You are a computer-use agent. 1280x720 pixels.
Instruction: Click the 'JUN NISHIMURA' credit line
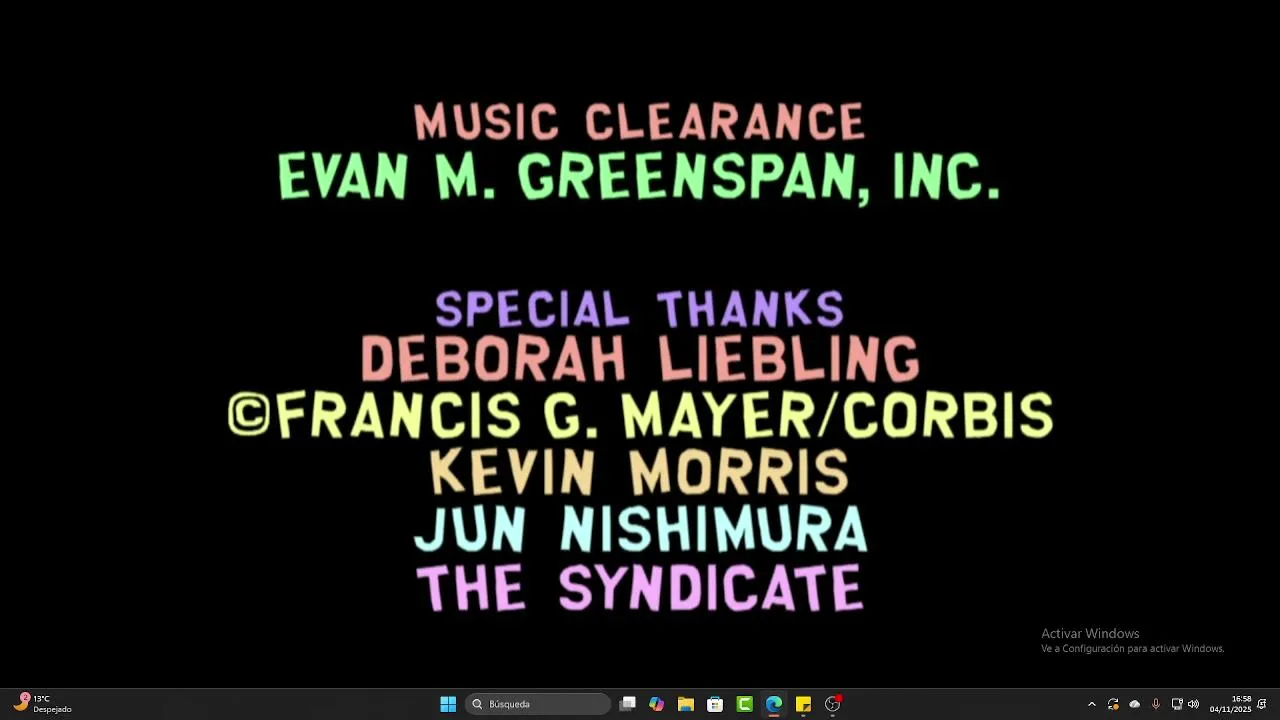click(640, 529)
